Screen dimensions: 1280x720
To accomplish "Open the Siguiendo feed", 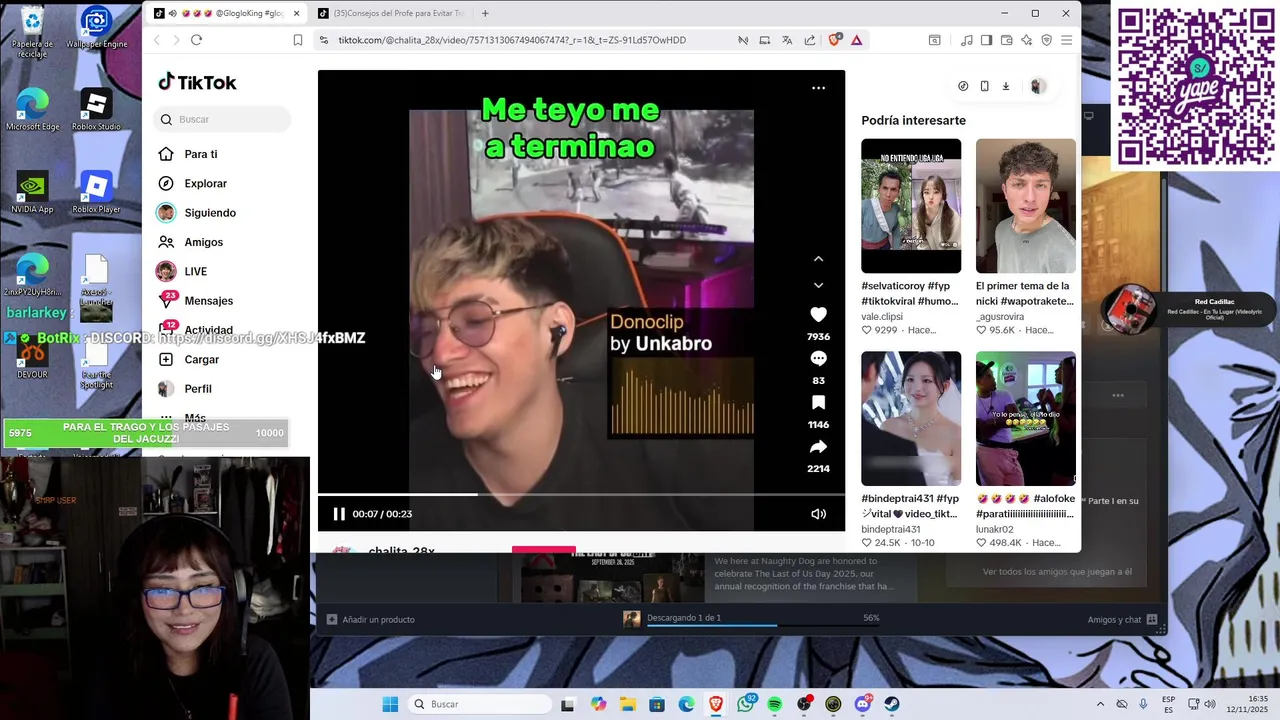I will point(209,212).
